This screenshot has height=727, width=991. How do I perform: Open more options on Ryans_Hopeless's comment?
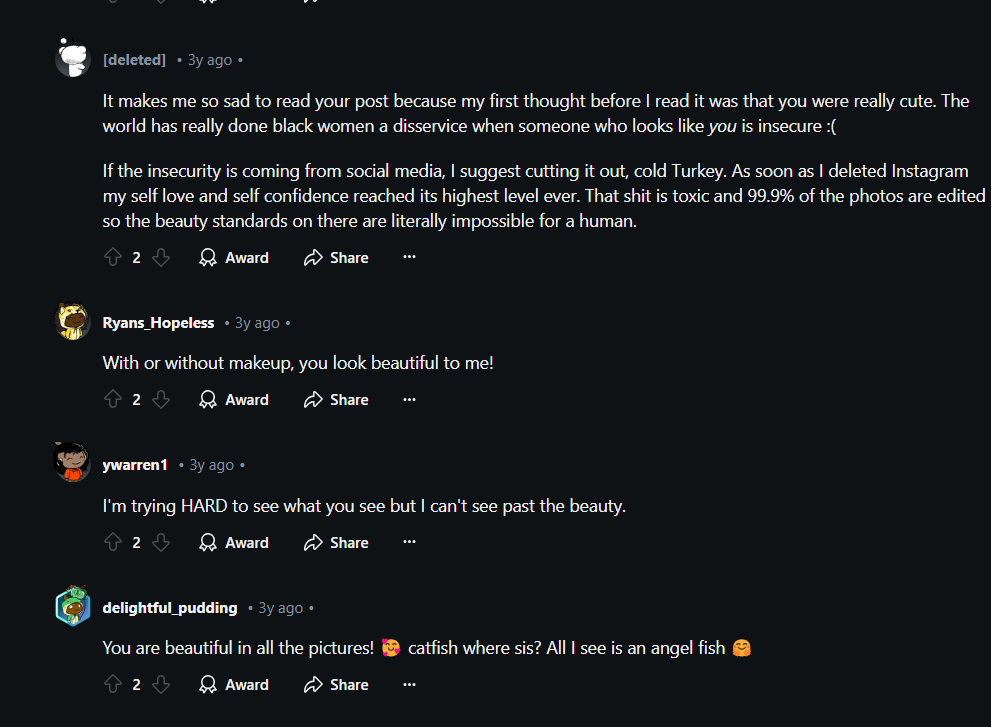pyautogui.click(x=409, y=400)
